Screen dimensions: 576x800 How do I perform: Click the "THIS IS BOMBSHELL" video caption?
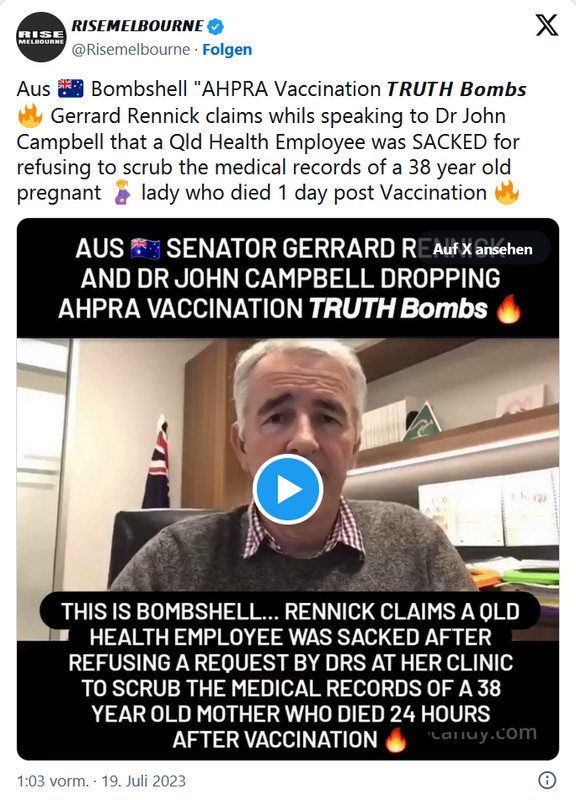pos(289,674)
